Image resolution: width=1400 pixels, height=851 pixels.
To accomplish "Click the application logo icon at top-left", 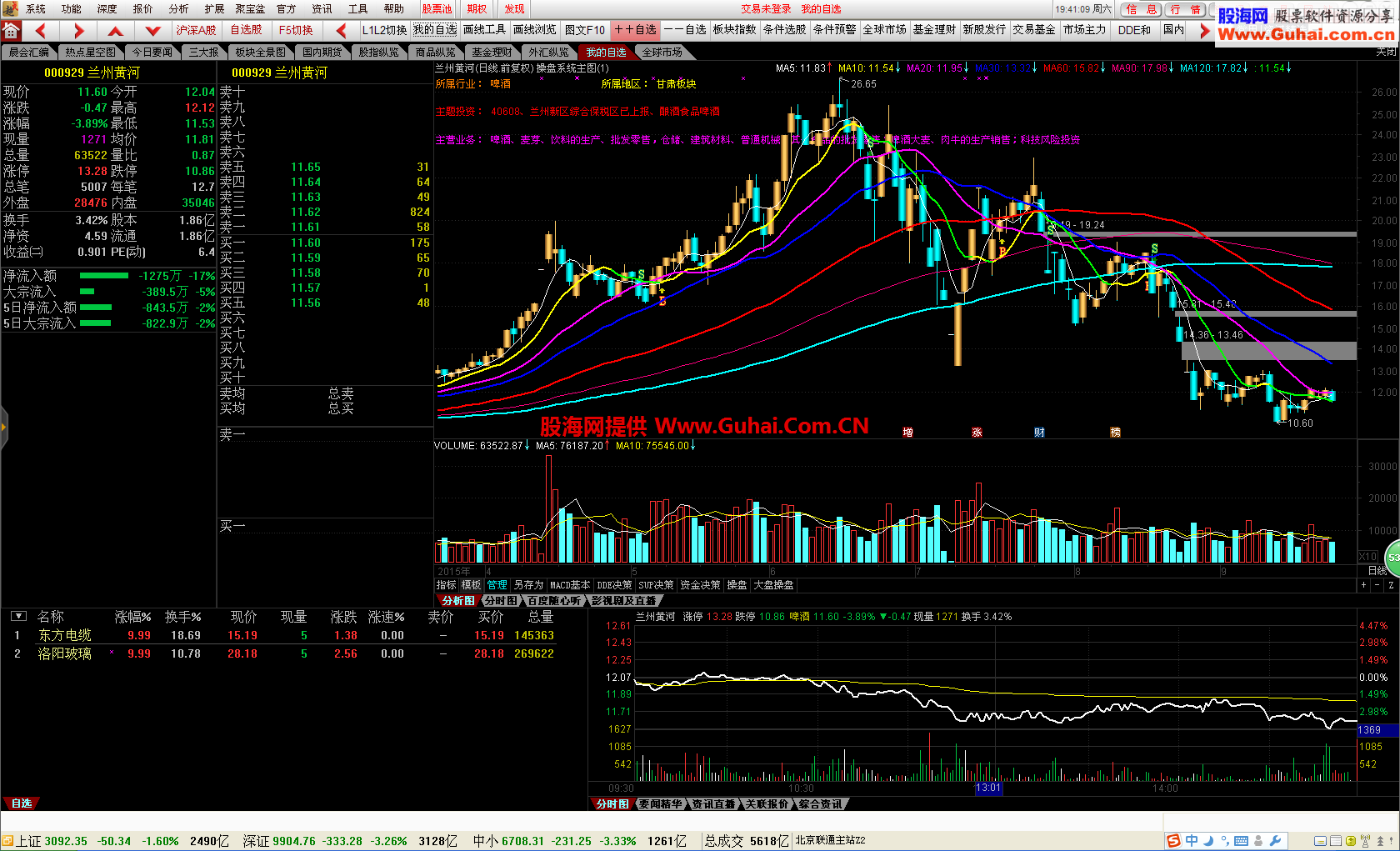I will coord(9,8).
